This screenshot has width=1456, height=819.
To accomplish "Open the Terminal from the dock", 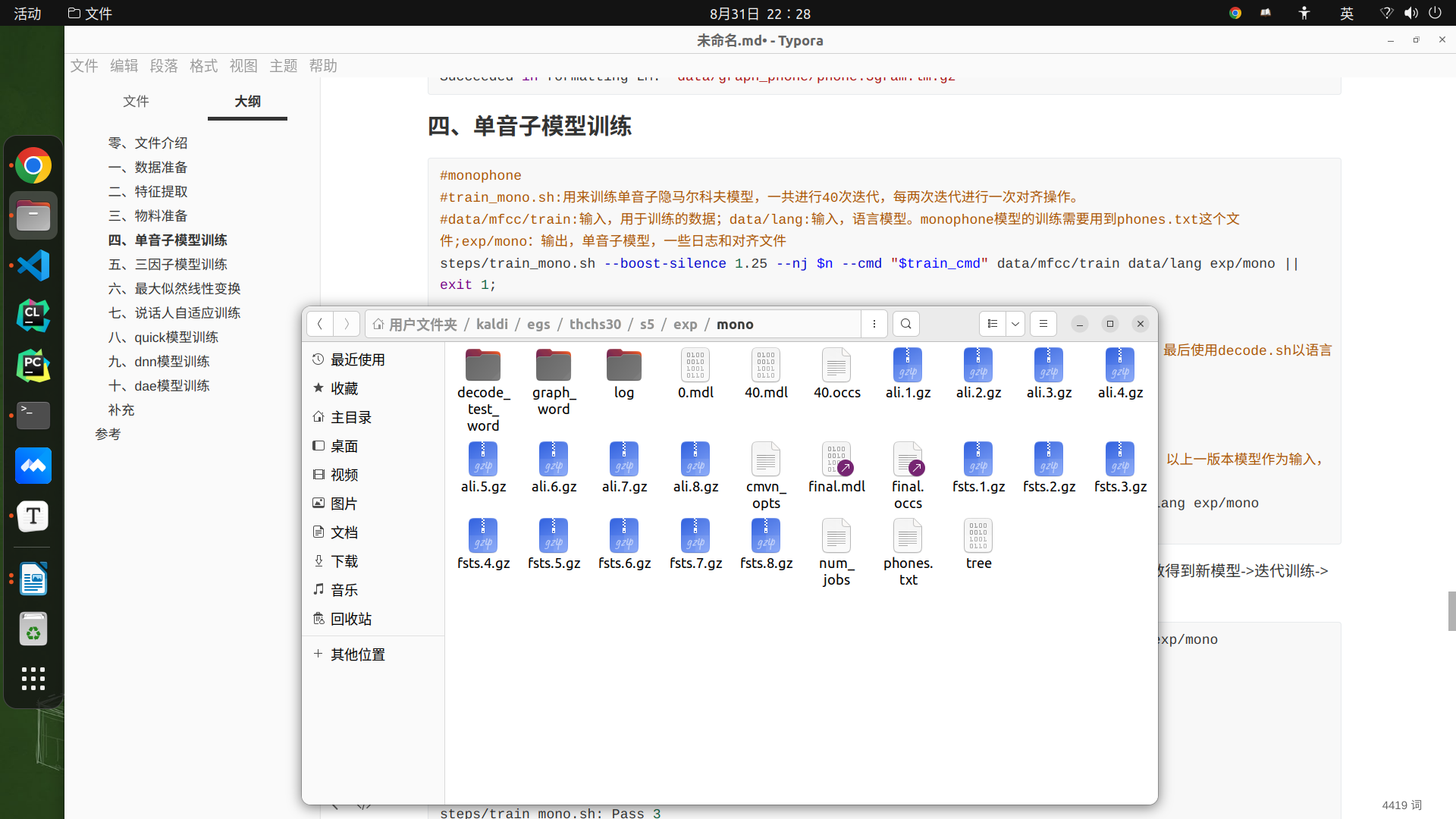I will [x=33, y=416].
